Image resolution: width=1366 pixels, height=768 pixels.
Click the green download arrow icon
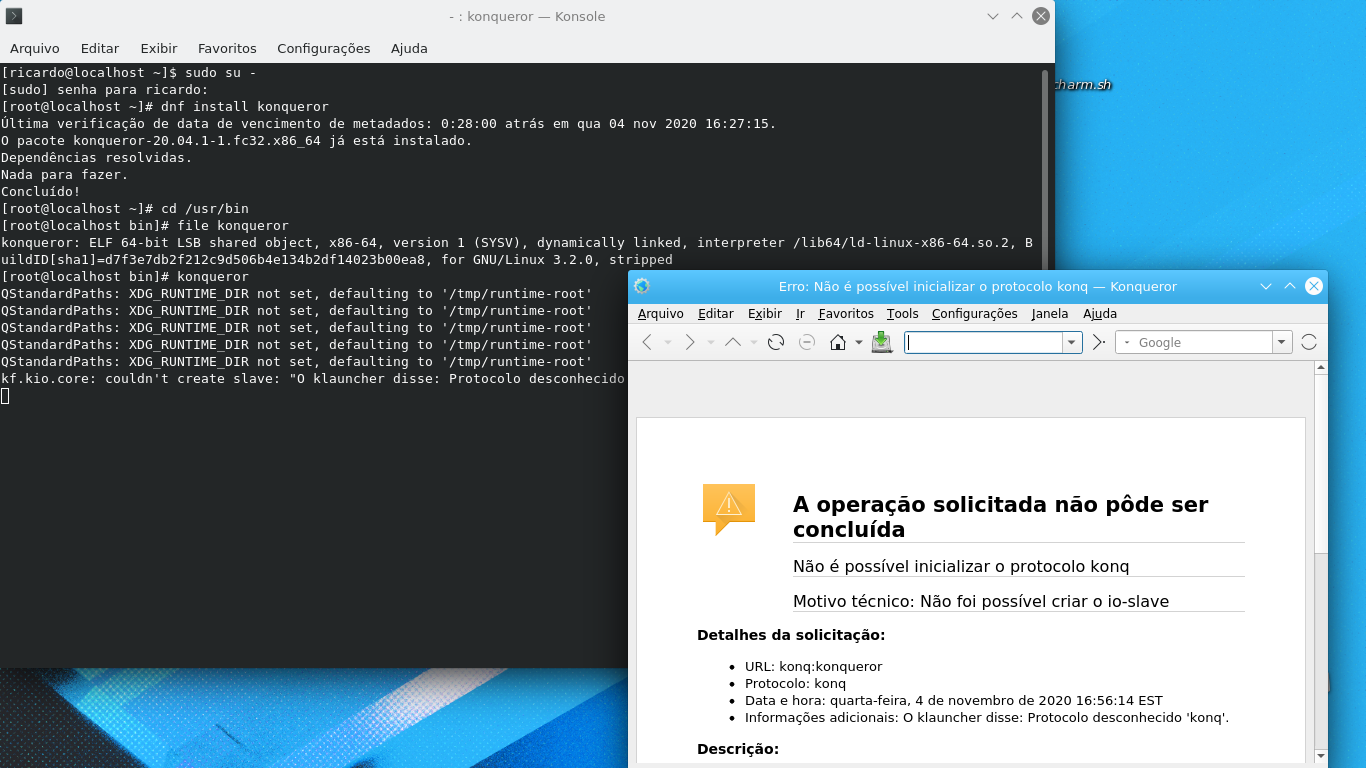point(881,342)
